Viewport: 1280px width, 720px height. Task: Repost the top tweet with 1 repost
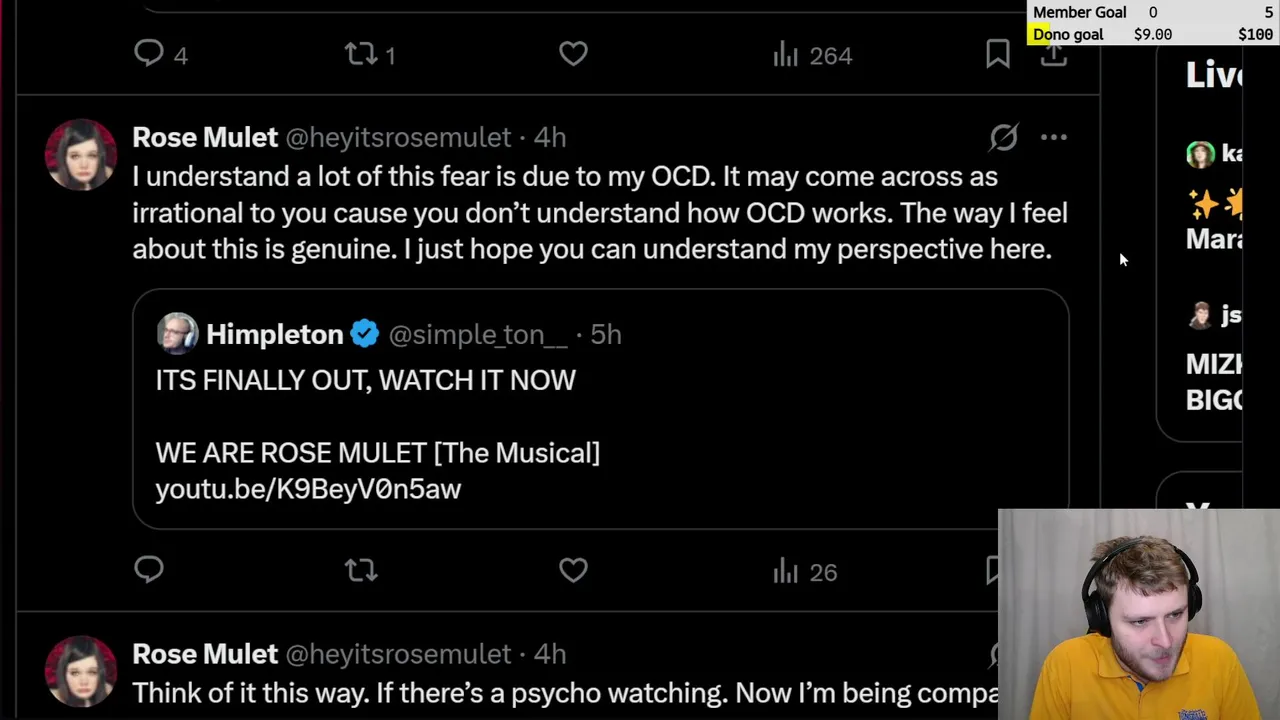[x=361, y=54]
